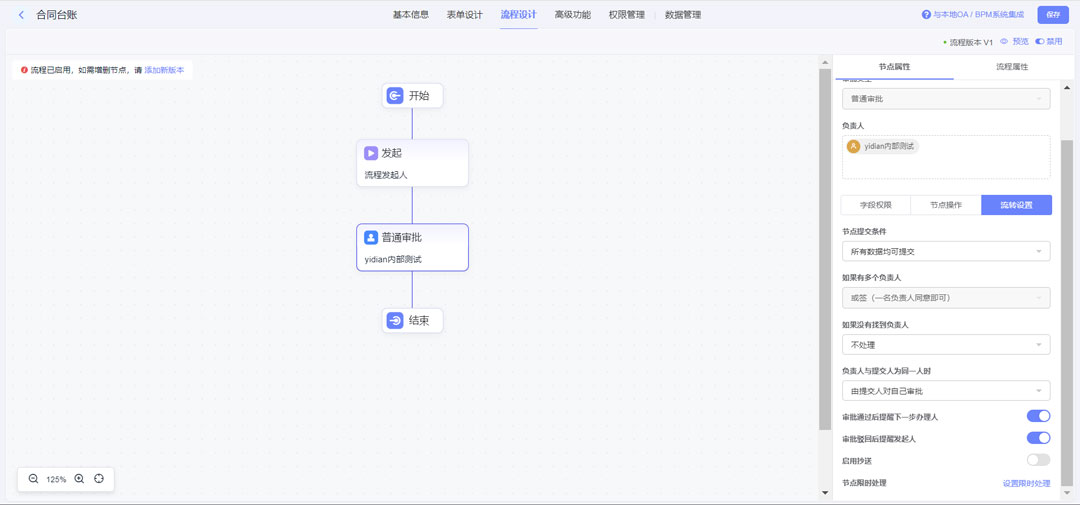Select the 普通审批 node person icon
Image resolution: width=1080 pixels, height=505 pixels.
pos(370,237)
